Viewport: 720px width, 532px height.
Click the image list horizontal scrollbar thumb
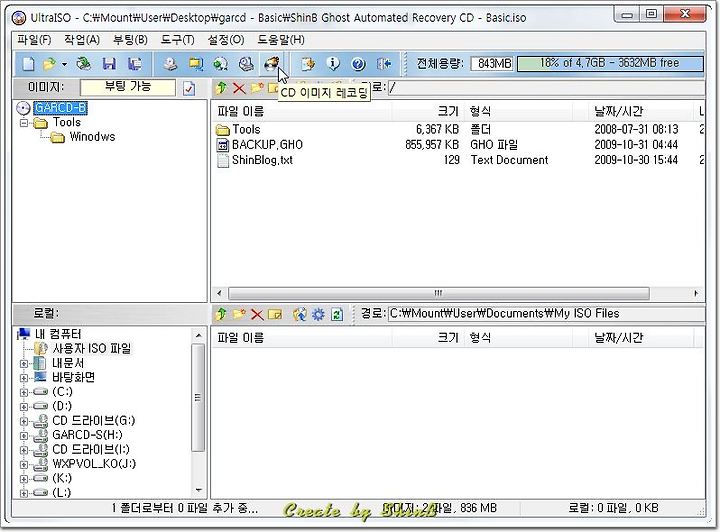coord(439,293)
